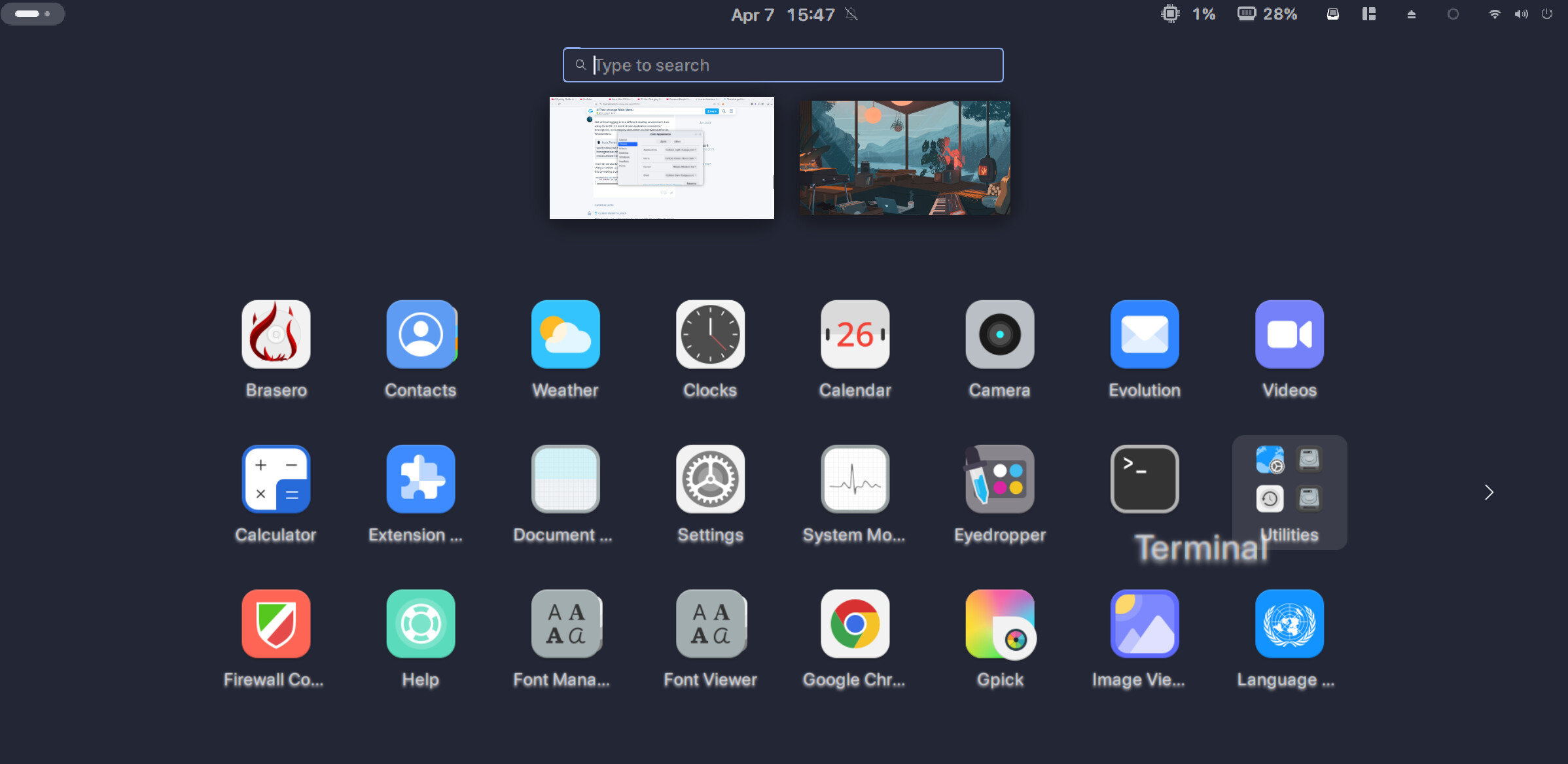Open the Weather application

point(565,335)
